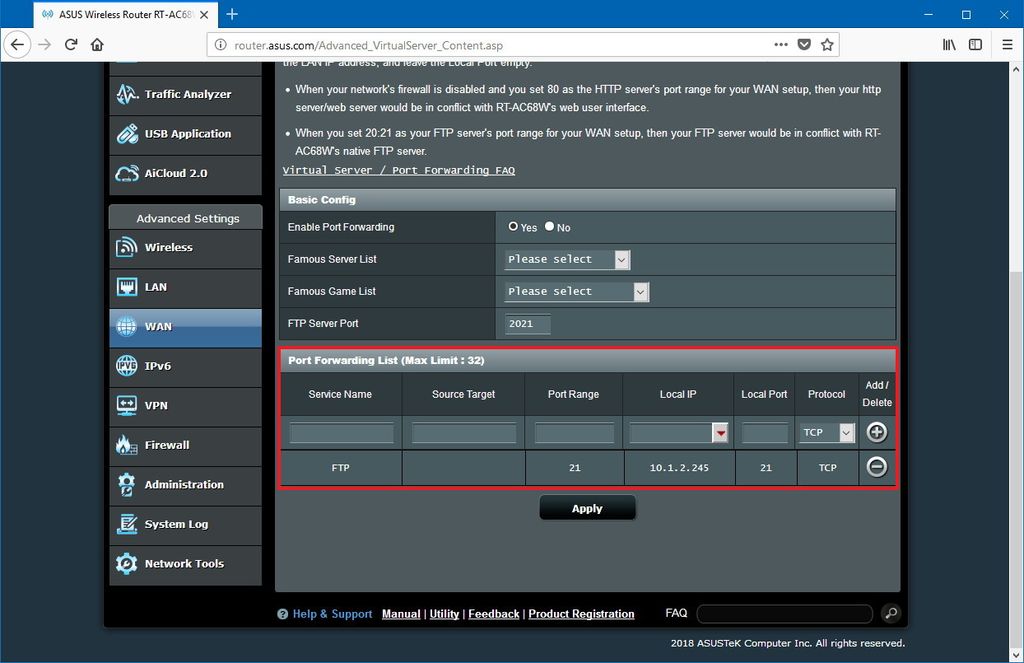Viewport: 1024px width, 663px height.
Task: Open the Firefox hamburger menu
Action: point(1007,44)
